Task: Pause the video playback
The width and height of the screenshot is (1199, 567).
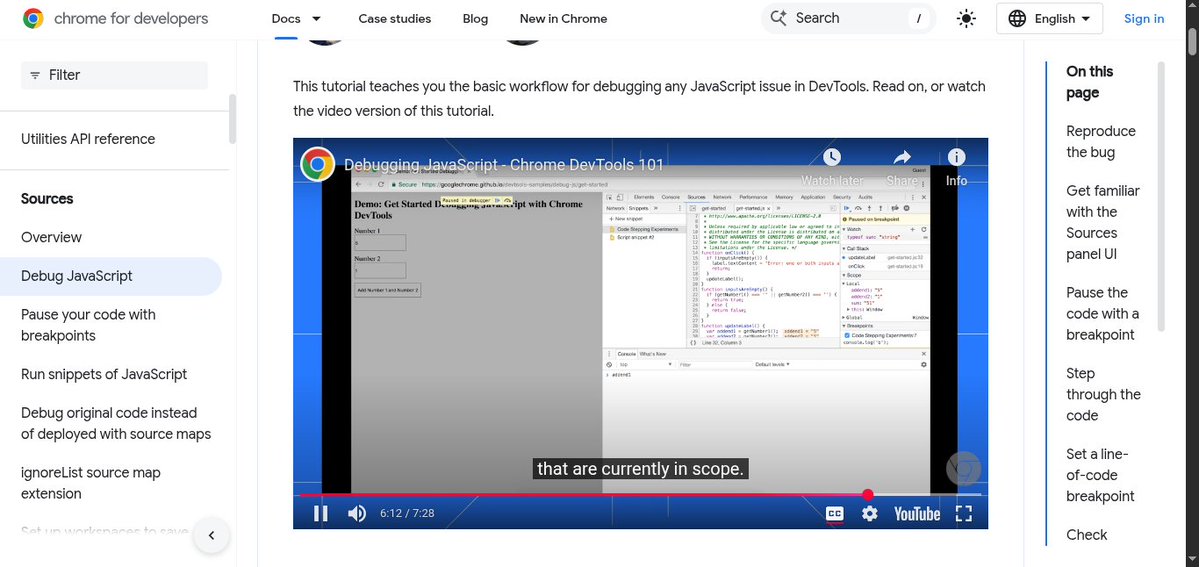Action: (320, 513)
